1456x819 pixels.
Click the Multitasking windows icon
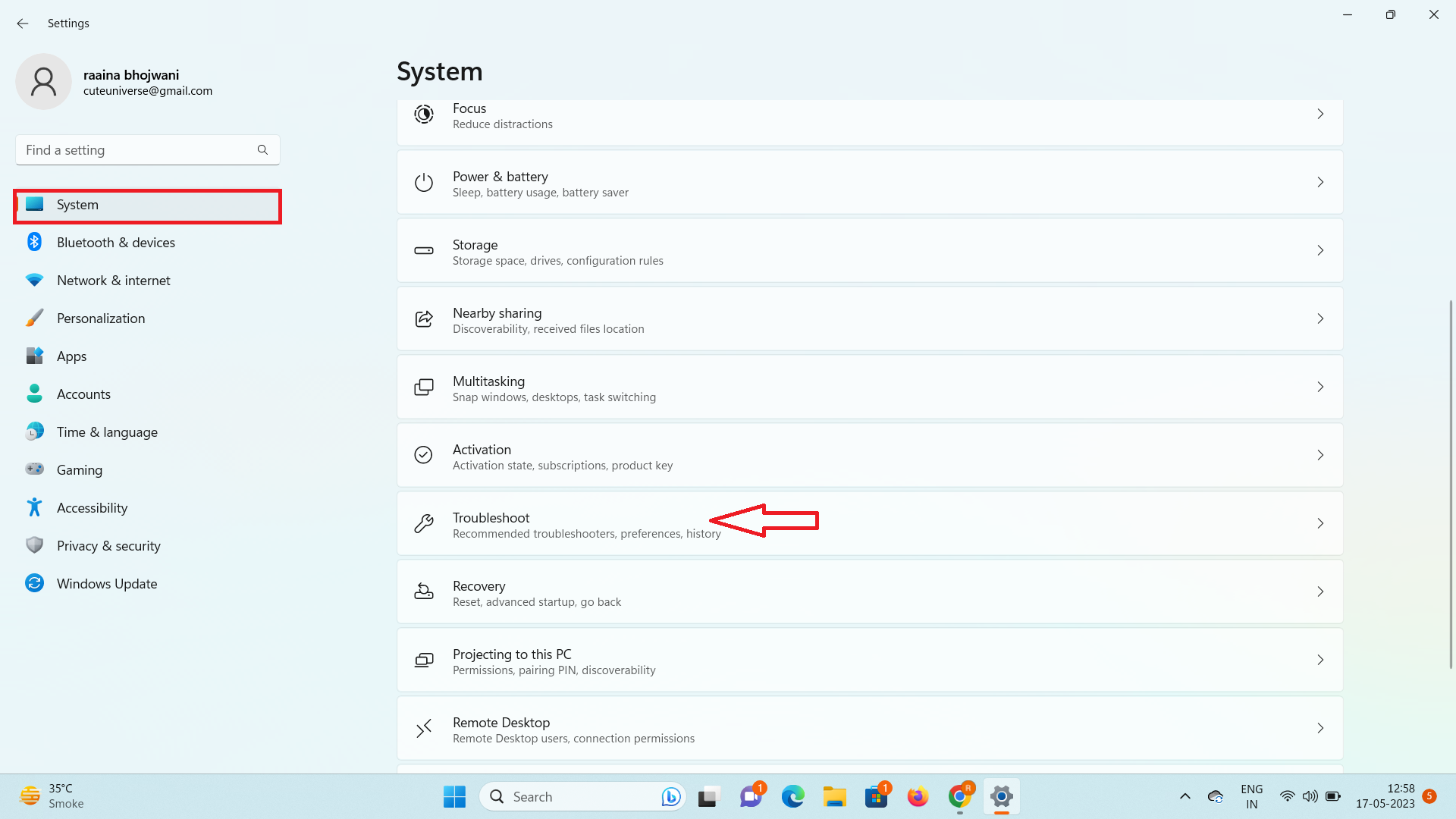[423, 388]
